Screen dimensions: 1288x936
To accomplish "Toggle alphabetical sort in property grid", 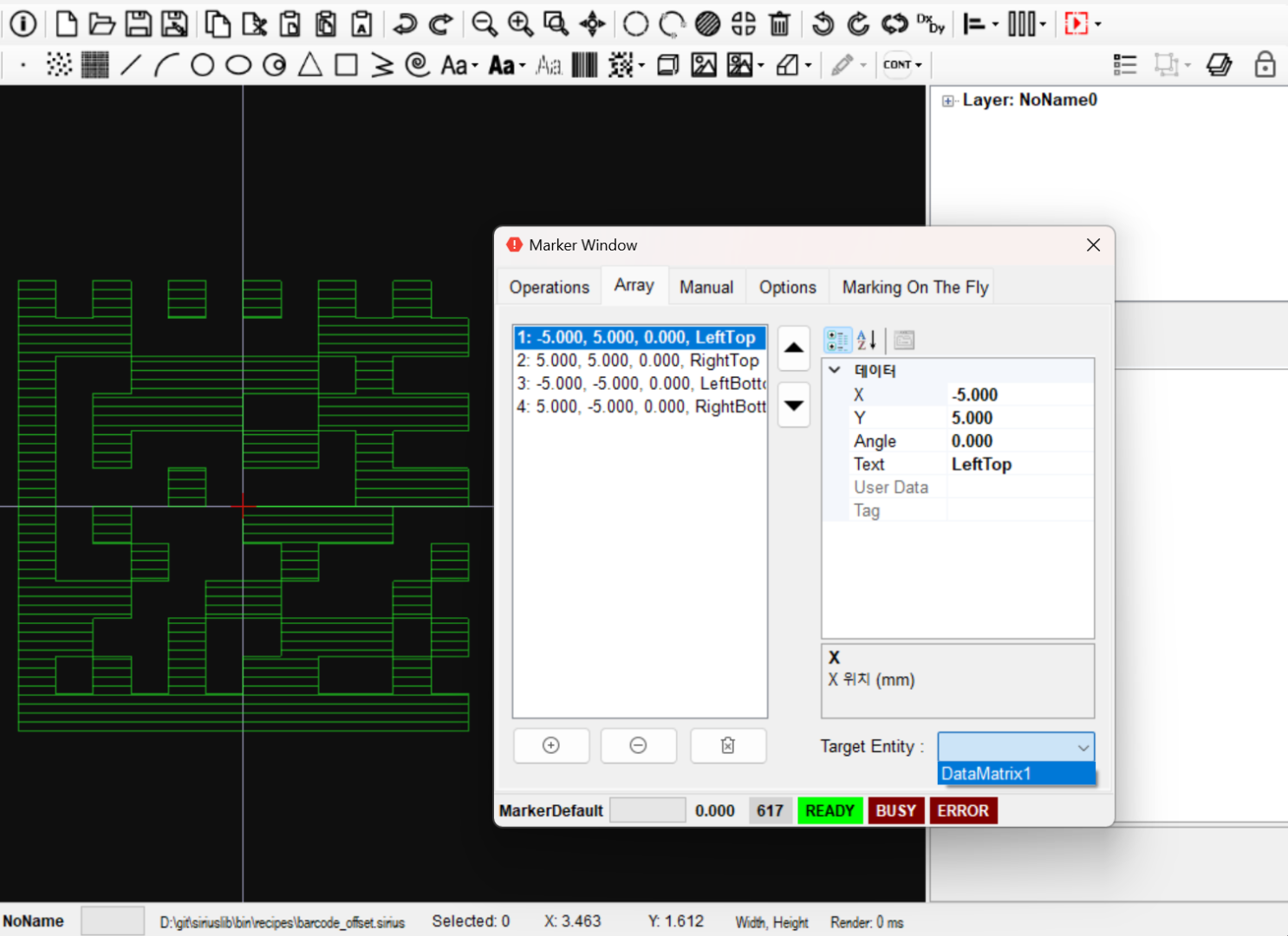I will click(868, 341).
